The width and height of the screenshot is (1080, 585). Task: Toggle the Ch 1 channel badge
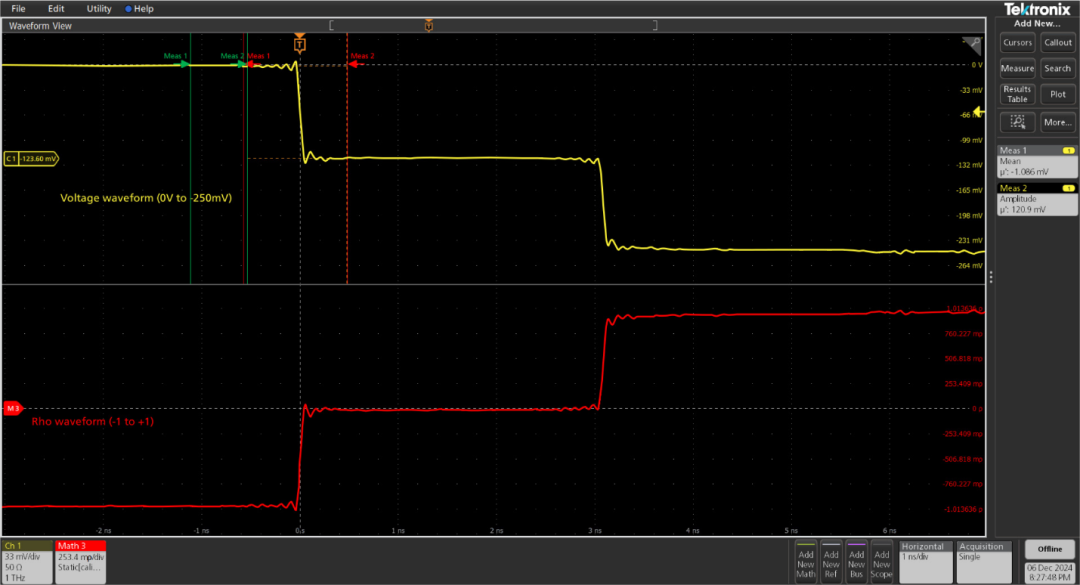click(x=25, y=562)
